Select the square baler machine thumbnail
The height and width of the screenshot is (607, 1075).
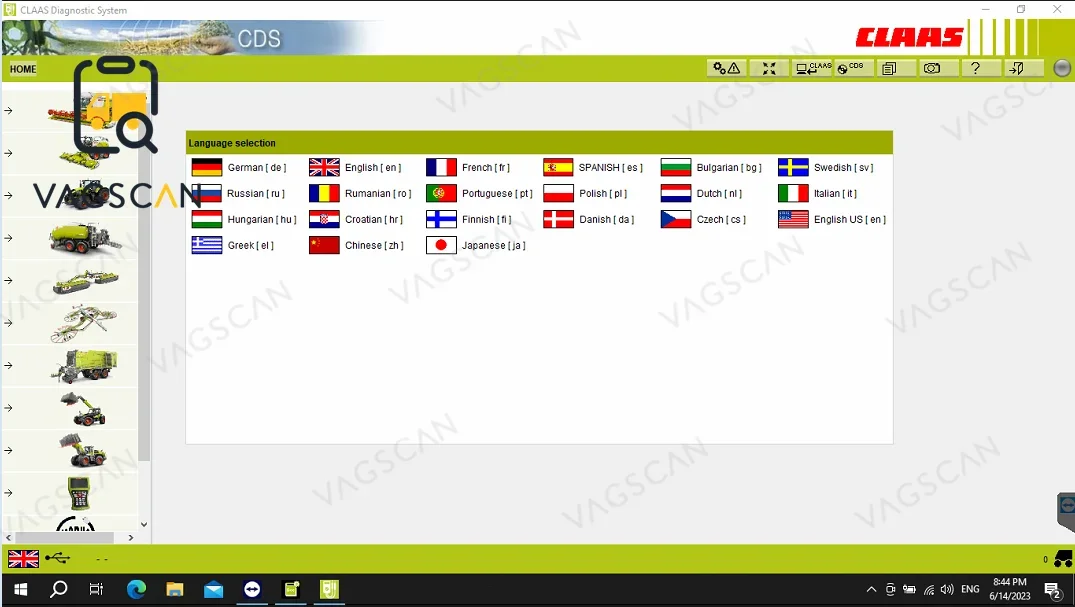(x=85, y=238)
